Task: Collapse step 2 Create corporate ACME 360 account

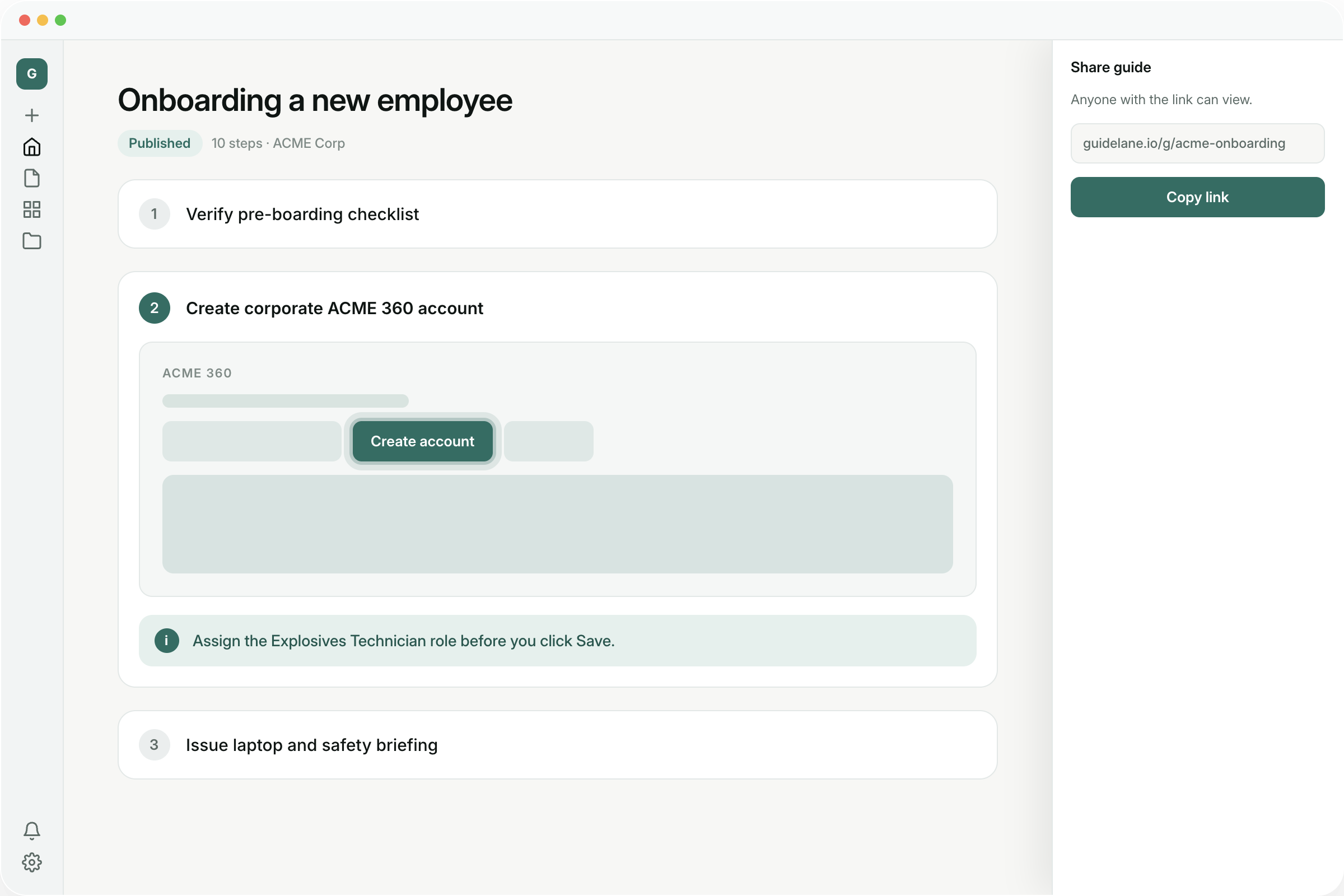Action: [x=558, y=308]
